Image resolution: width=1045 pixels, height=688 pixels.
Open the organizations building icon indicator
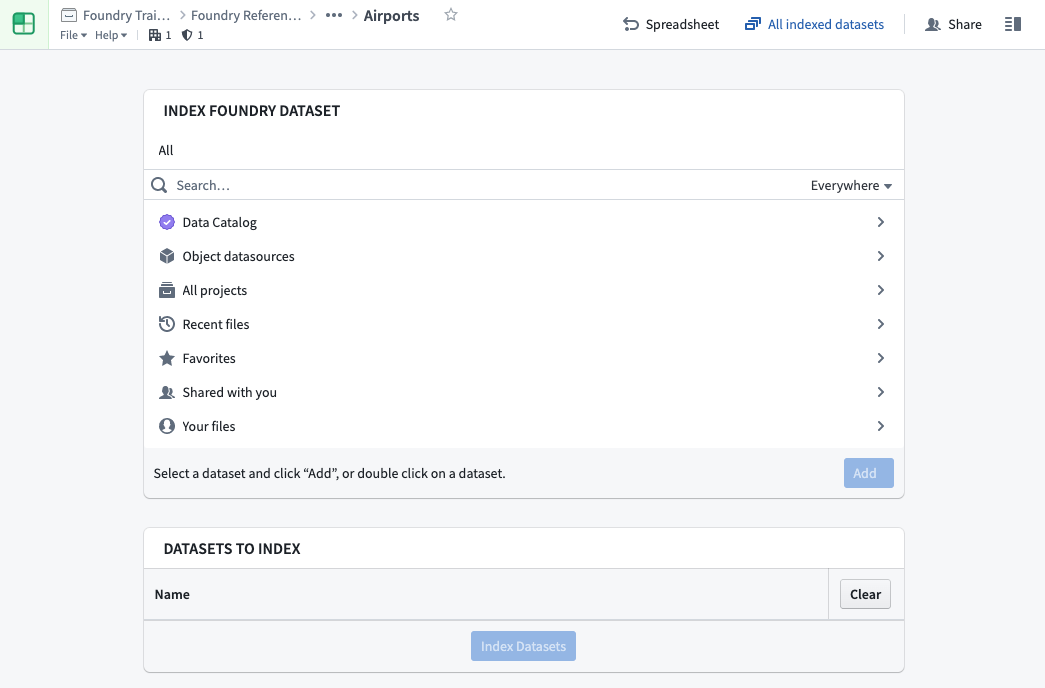click(x=160, y=35)
